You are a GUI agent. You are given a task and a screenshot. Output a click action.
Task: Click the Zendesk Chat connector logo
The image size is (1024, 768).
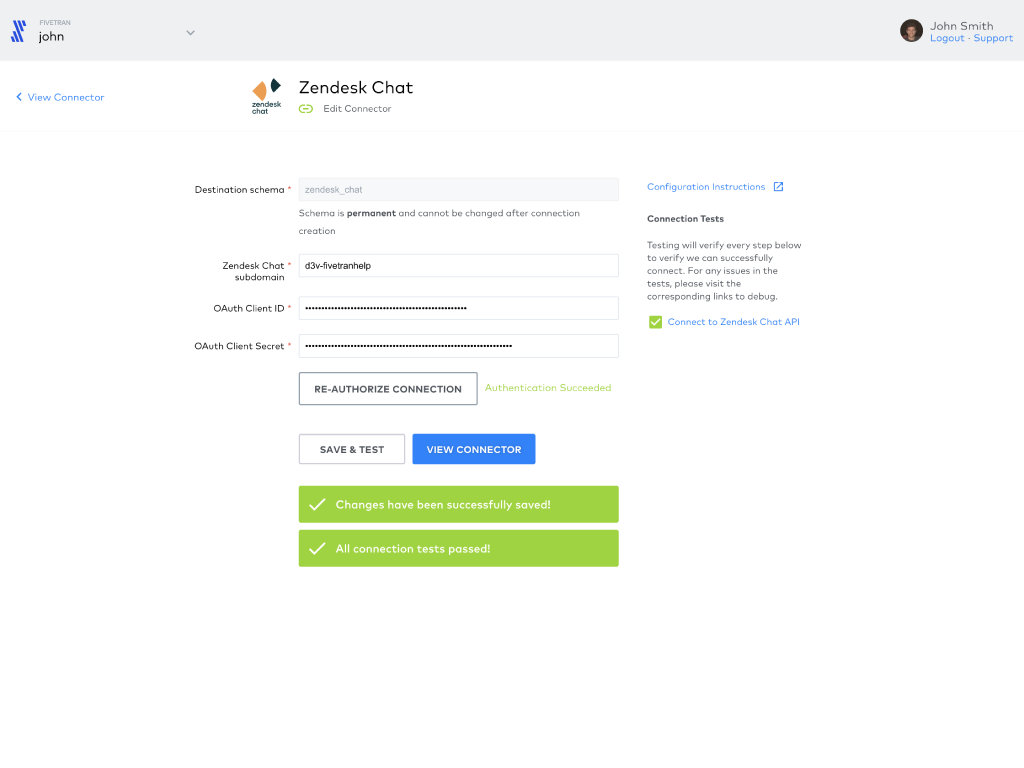coord(266,95)
